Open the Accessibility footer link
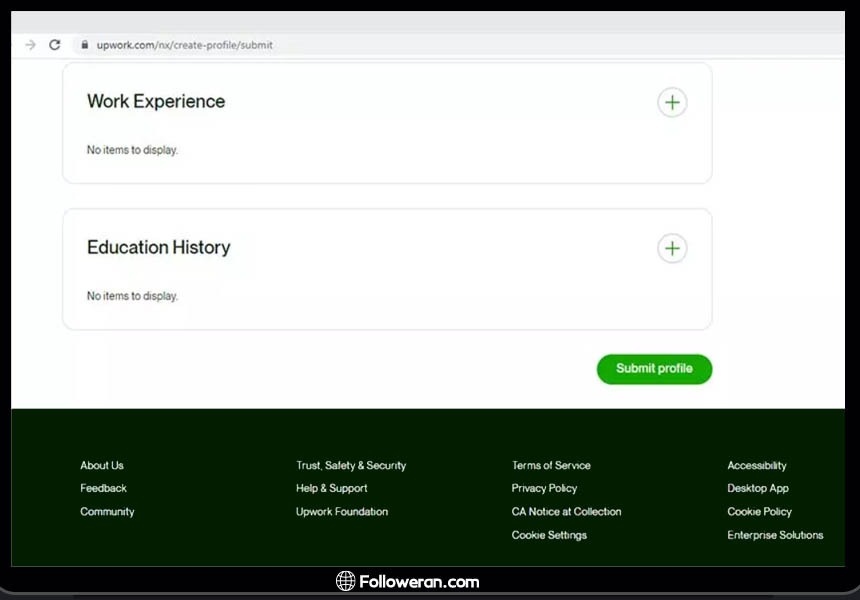Image resolution: width=860 pixels, height=600 pixels. point(757,465)
